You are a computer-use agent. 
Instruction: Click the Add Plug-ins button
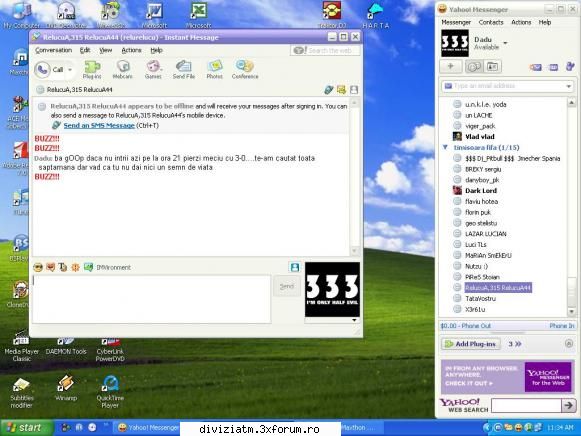(x=471, y=344)
